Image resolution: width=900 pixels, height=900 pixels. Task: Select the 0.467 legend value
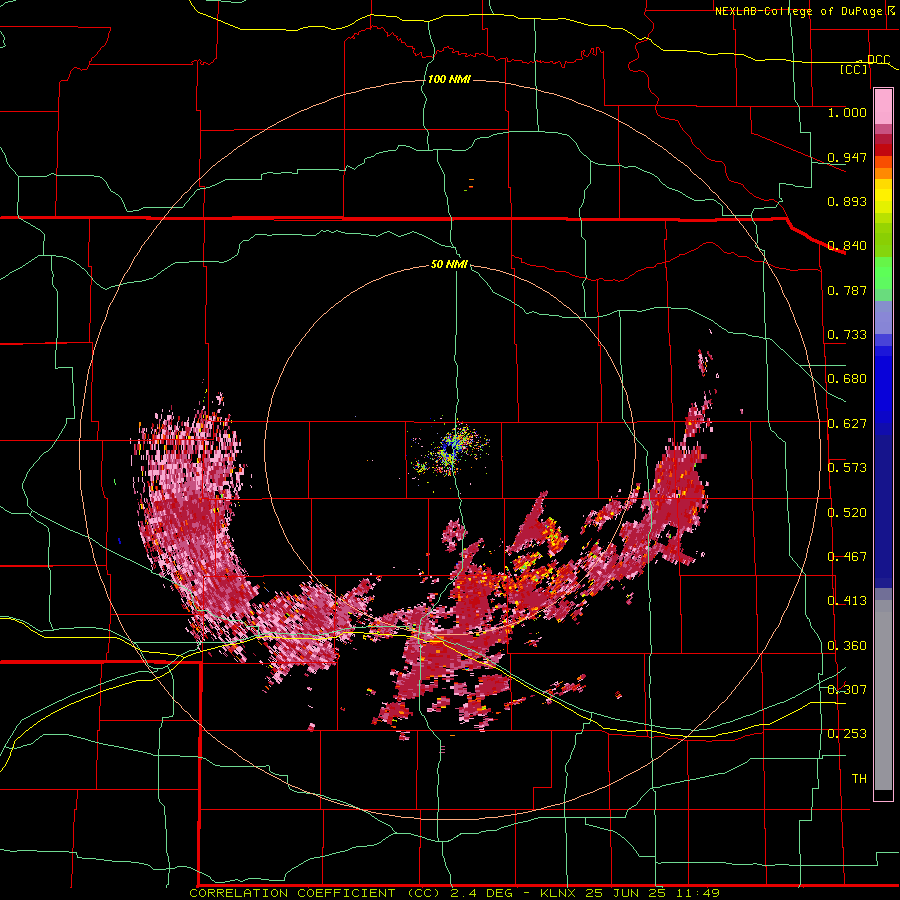tap(847, 557)
